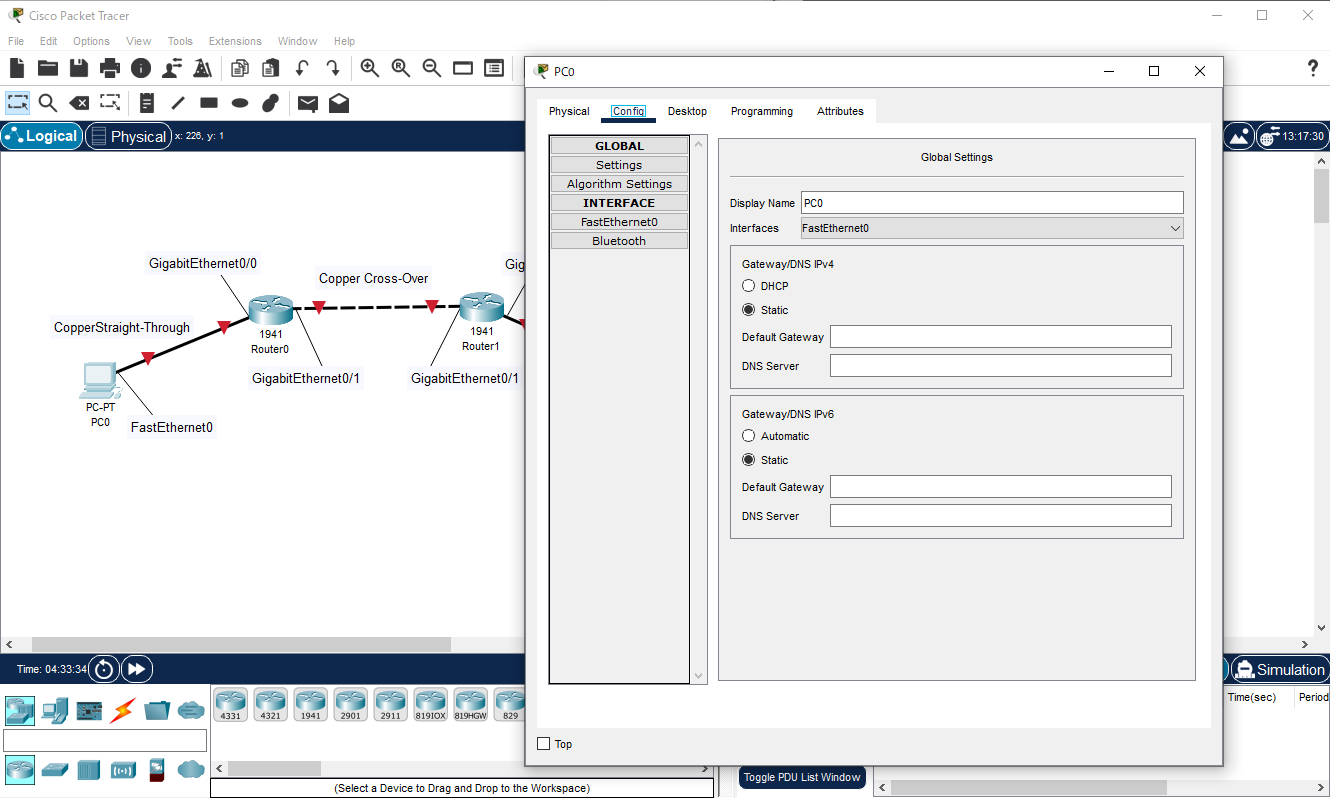Open a file with folder icon
The height and width of the screenshot is (798, 1330).
click(48, 68)
